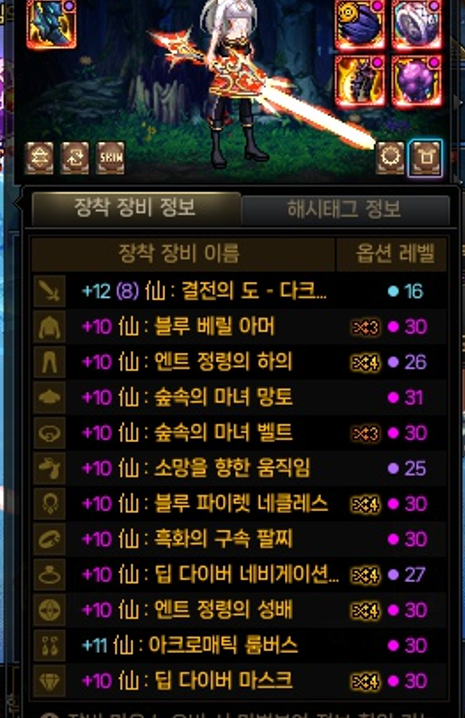Click the gear ring icon button
Screen dimensions: 465x718
pos(390,158)
